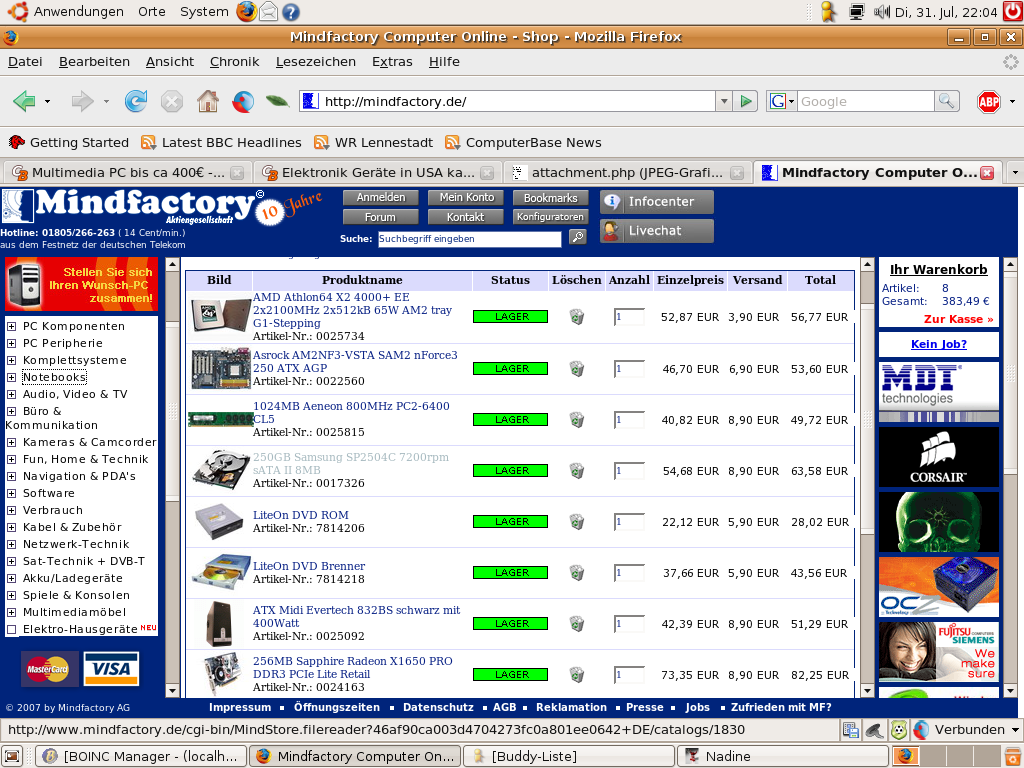Tick the Elektro-Hausgeräte box
The image size is (1024, 768).
click(x=11, y=630)
